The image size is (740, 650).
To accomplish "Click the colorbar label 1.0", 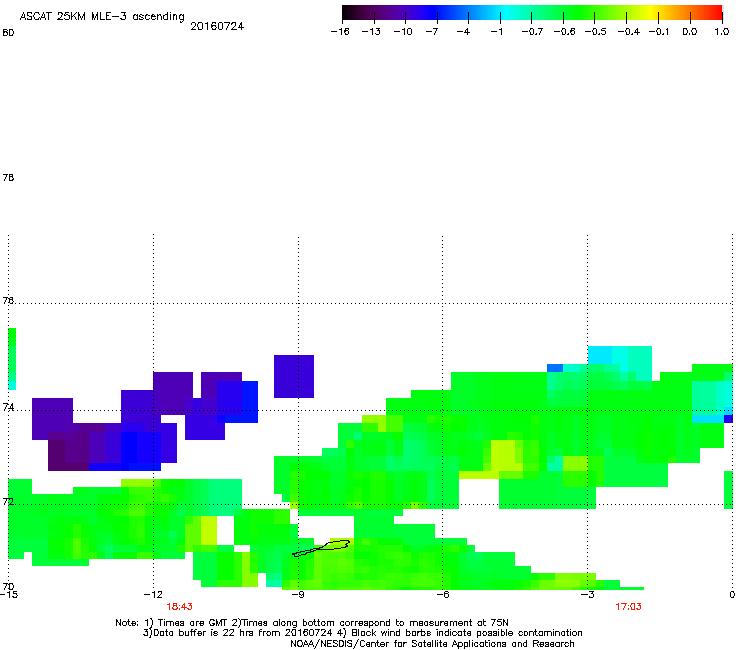I will (722, 32).
